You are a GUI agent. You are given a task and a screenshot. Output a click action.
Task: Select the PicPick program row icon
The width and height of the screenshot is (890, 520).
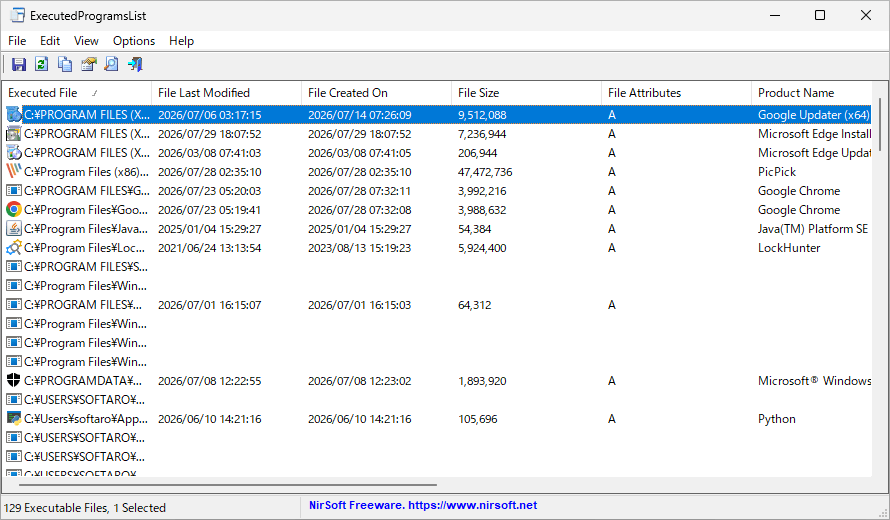tap(14, 171)
